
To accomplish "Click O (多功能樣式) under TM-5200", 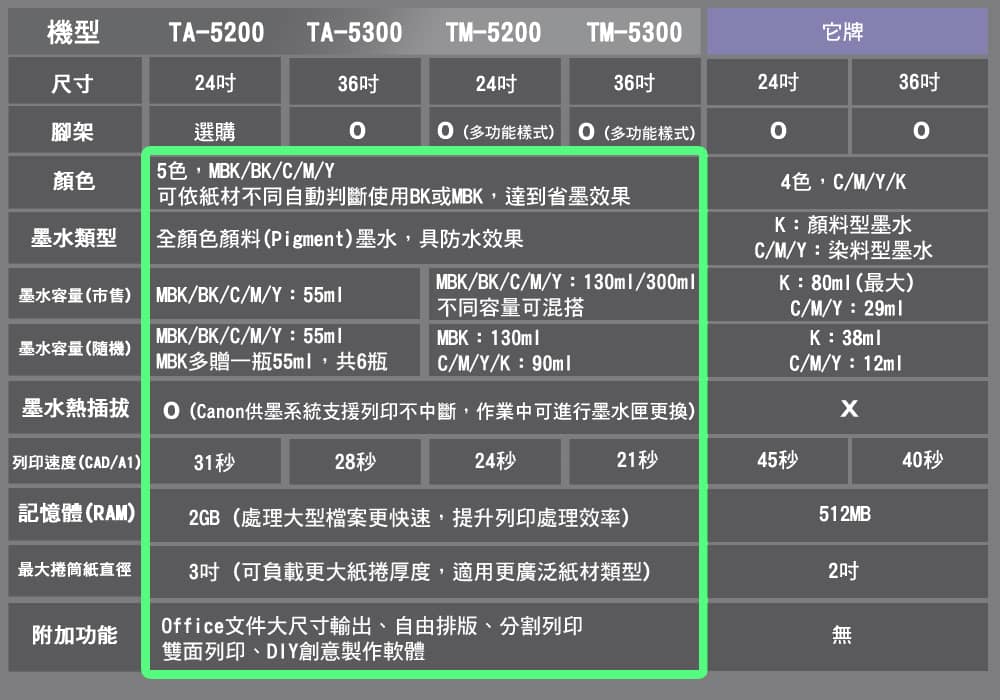I will point(495,131).
